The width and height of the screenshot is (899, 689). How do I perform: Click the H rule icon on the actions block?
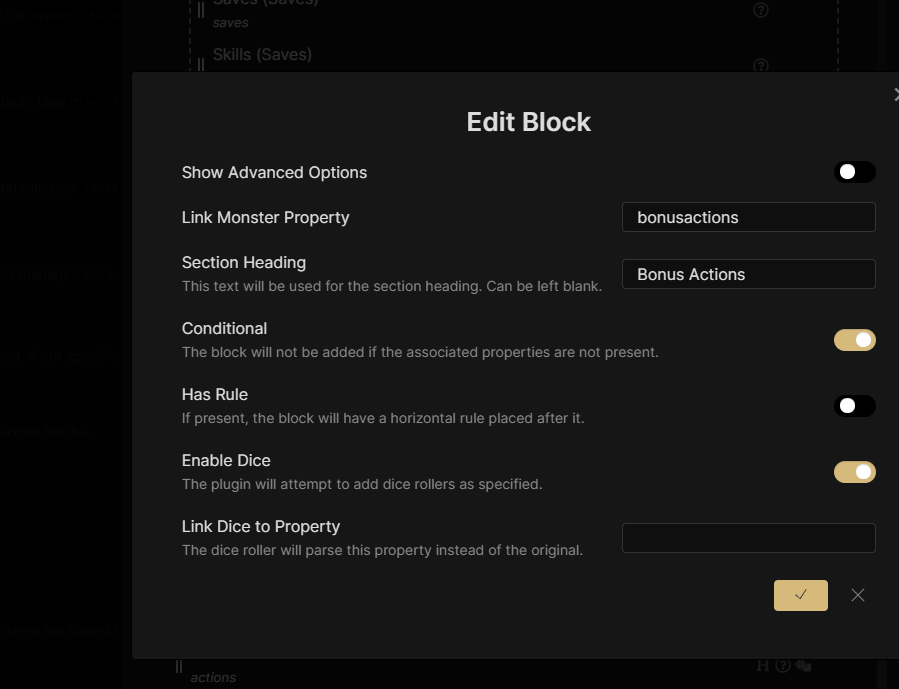pyautogui.click(x=763, y=662)
